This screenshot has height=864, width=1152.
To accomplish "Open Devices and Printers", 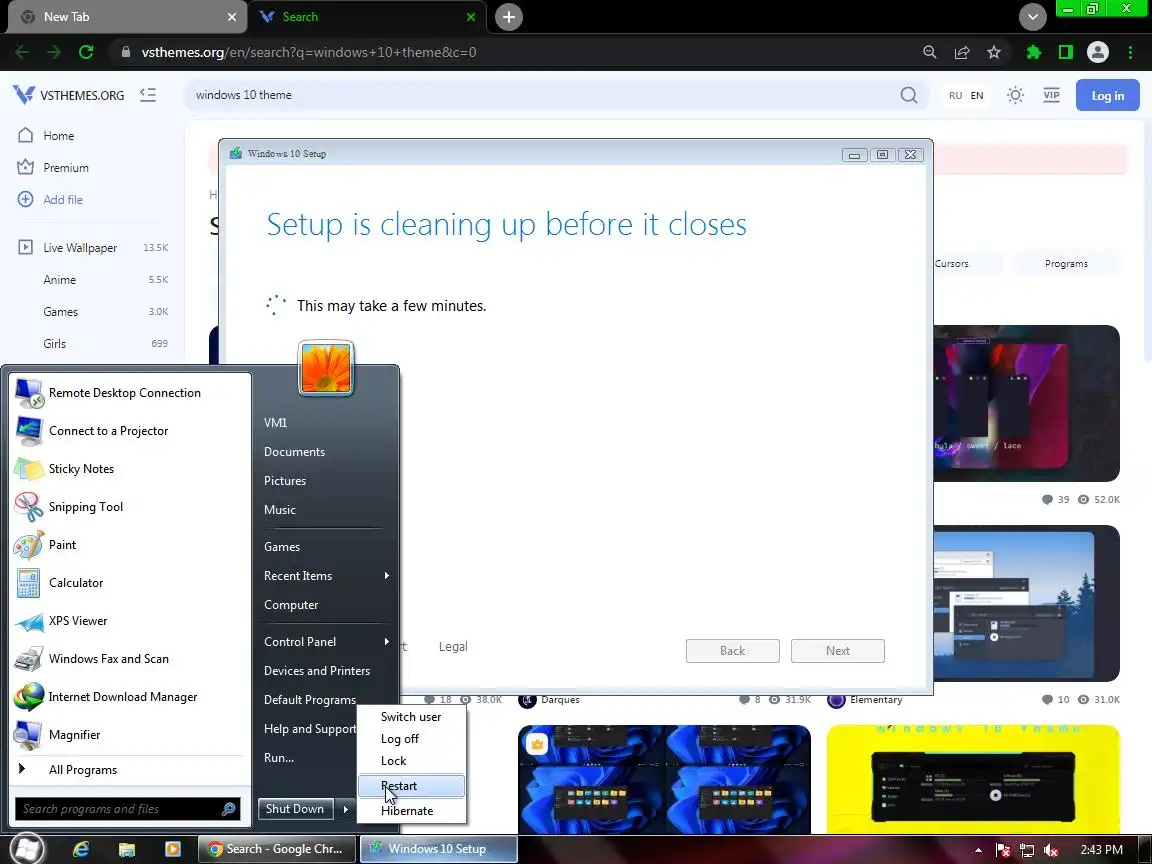I will pyautogui.click(x=317, y=671).
